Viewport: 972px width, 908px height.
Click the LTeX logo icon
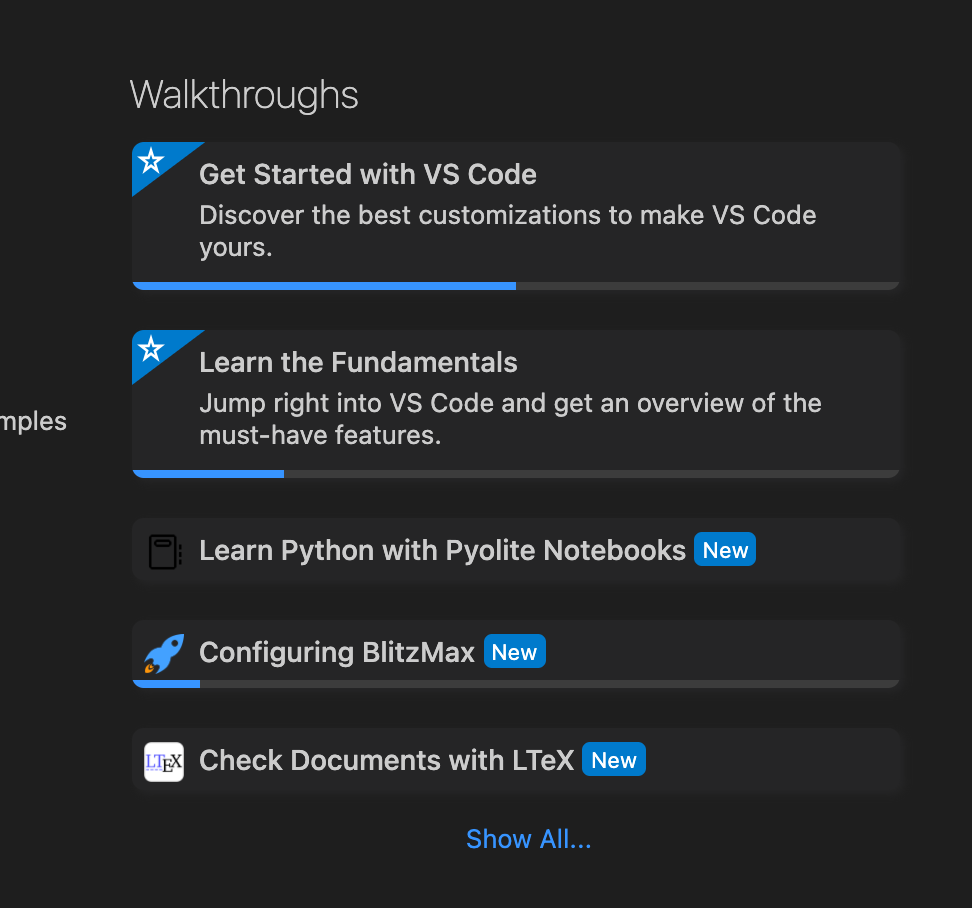point(164,761)
